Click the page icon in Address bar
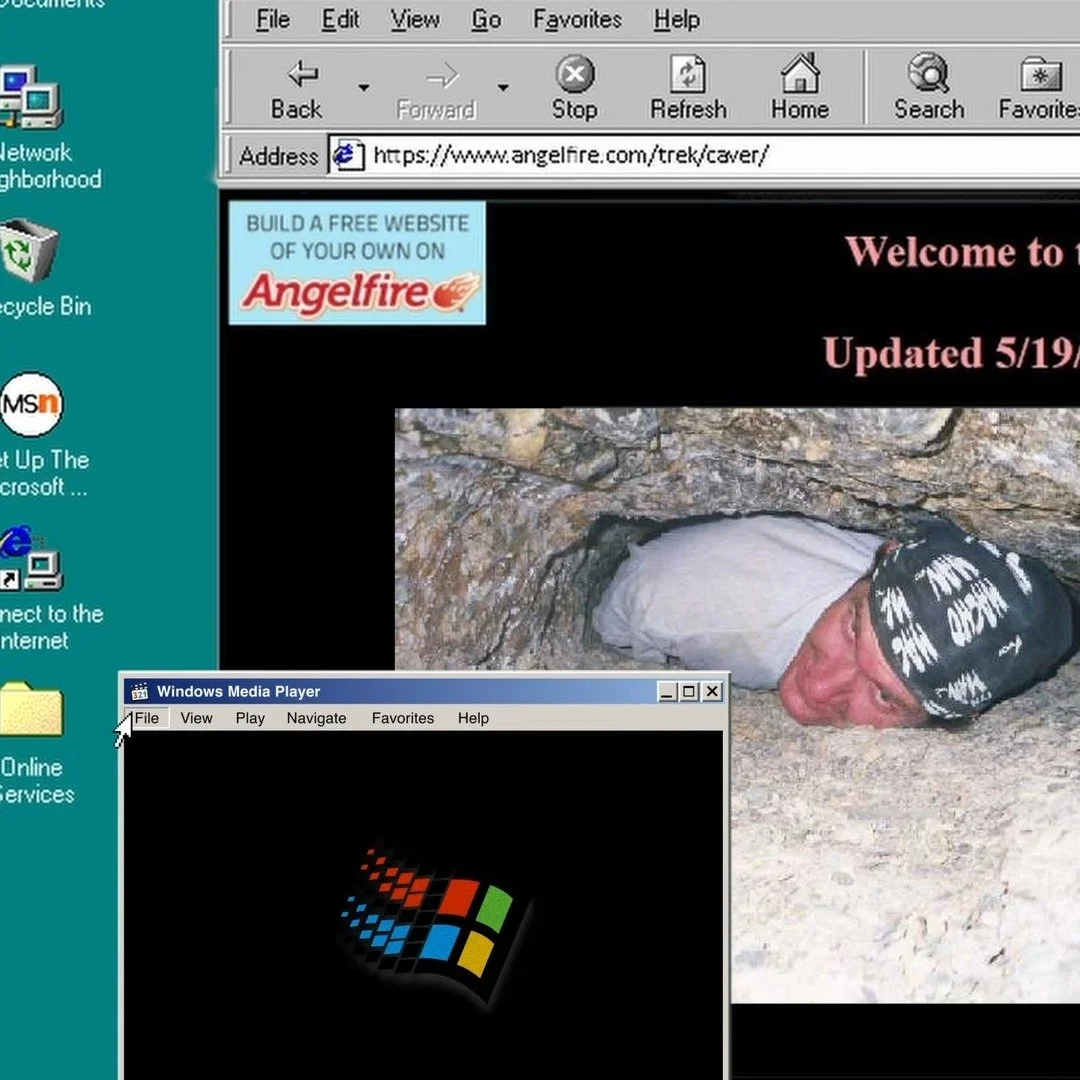Screen dimensions: 1080x1080 [349, 155]
